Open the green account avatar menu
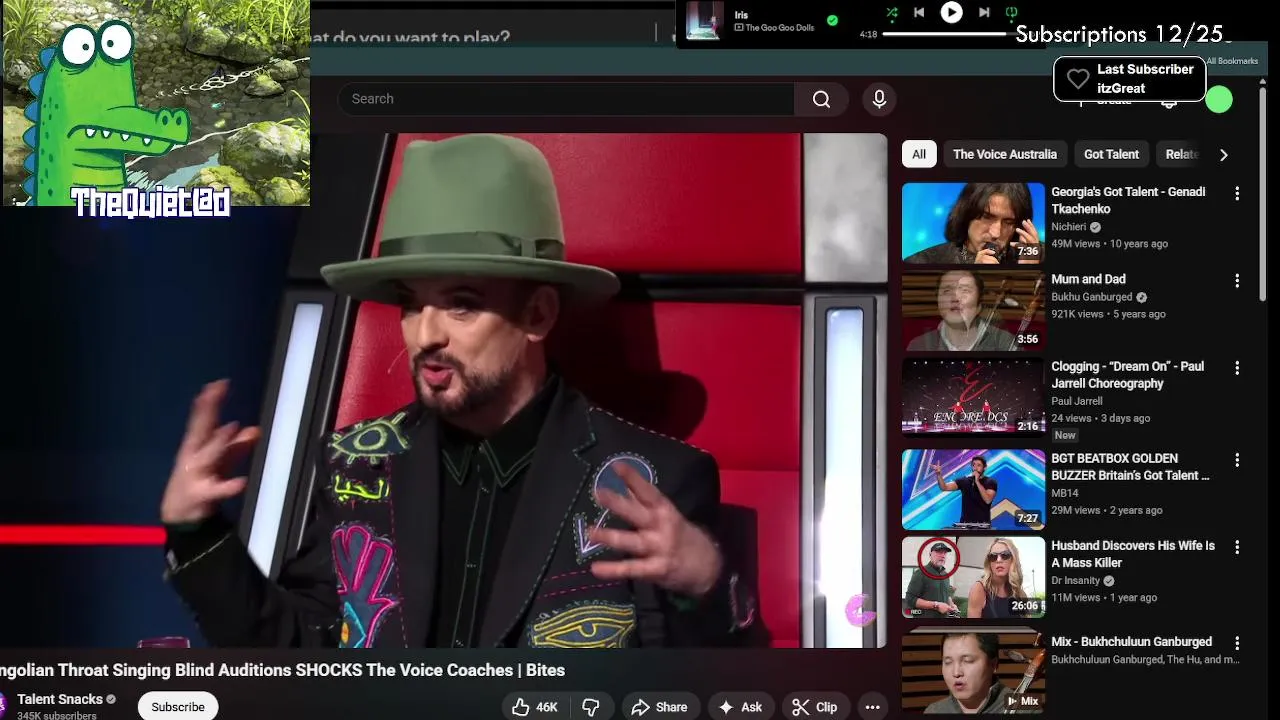 pyautogui.click(x=1218, y=100)
